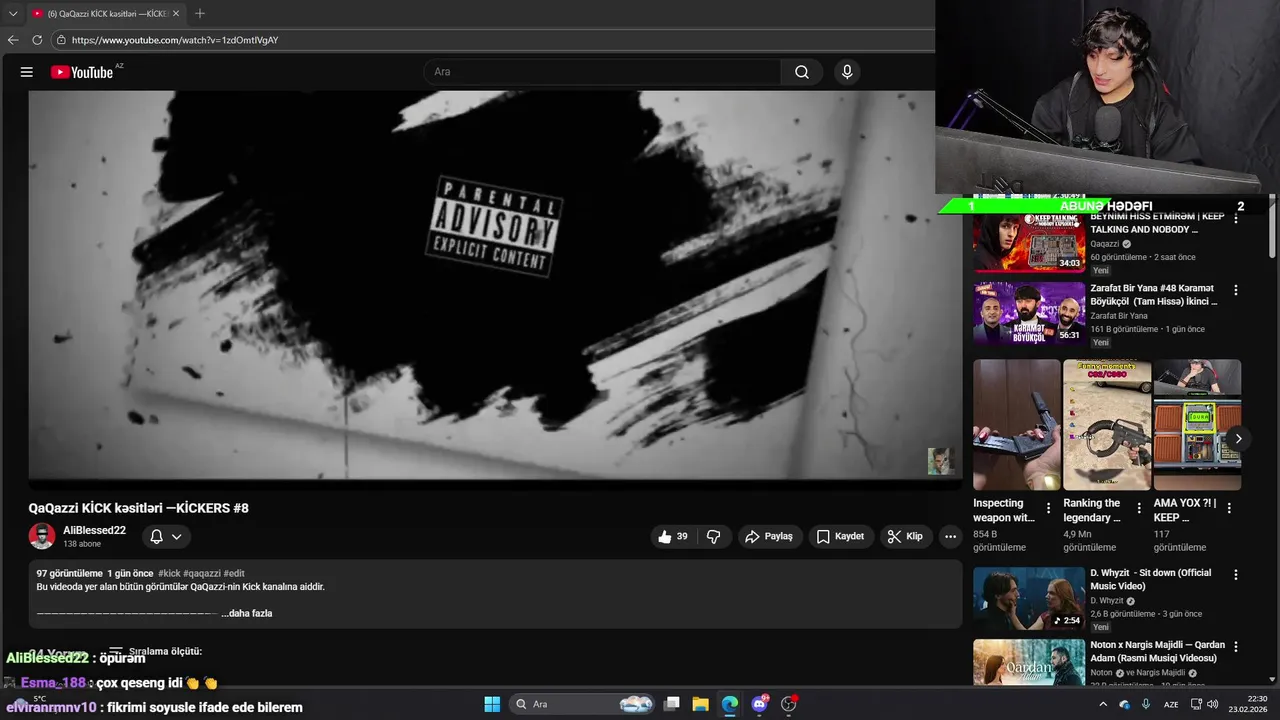Open the 'AMA YOX ?!' short thumbnail
Viewport: 1280px width, 720px height.
tap(1197, 424)
